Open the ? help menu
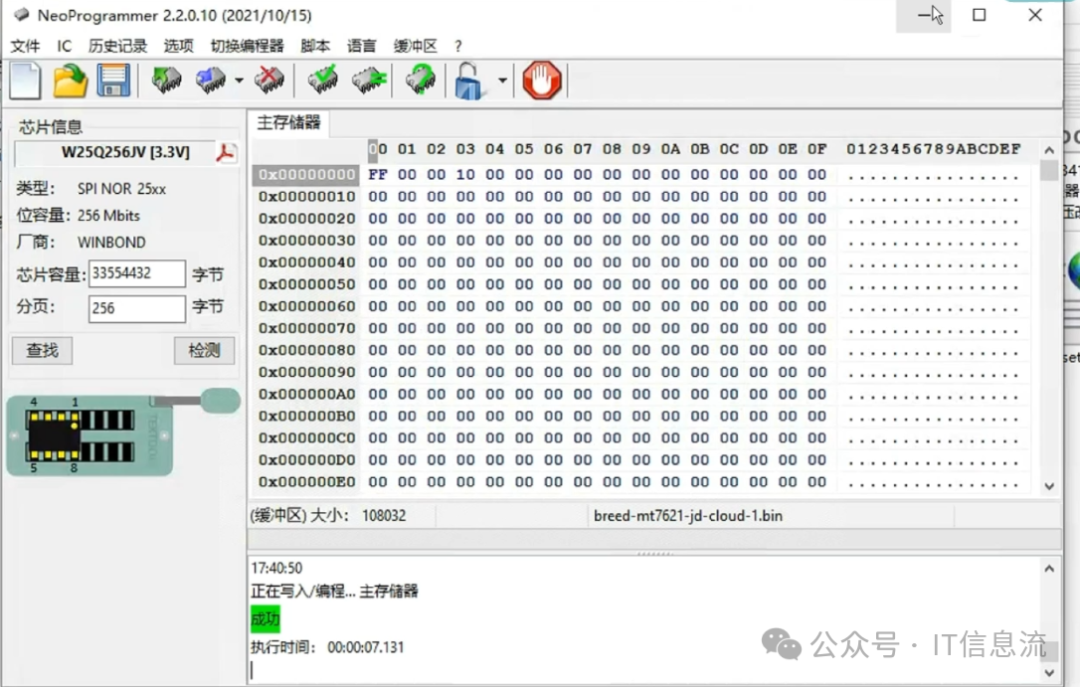This screenshot has width=1080, height=687. tap(458, 46)
